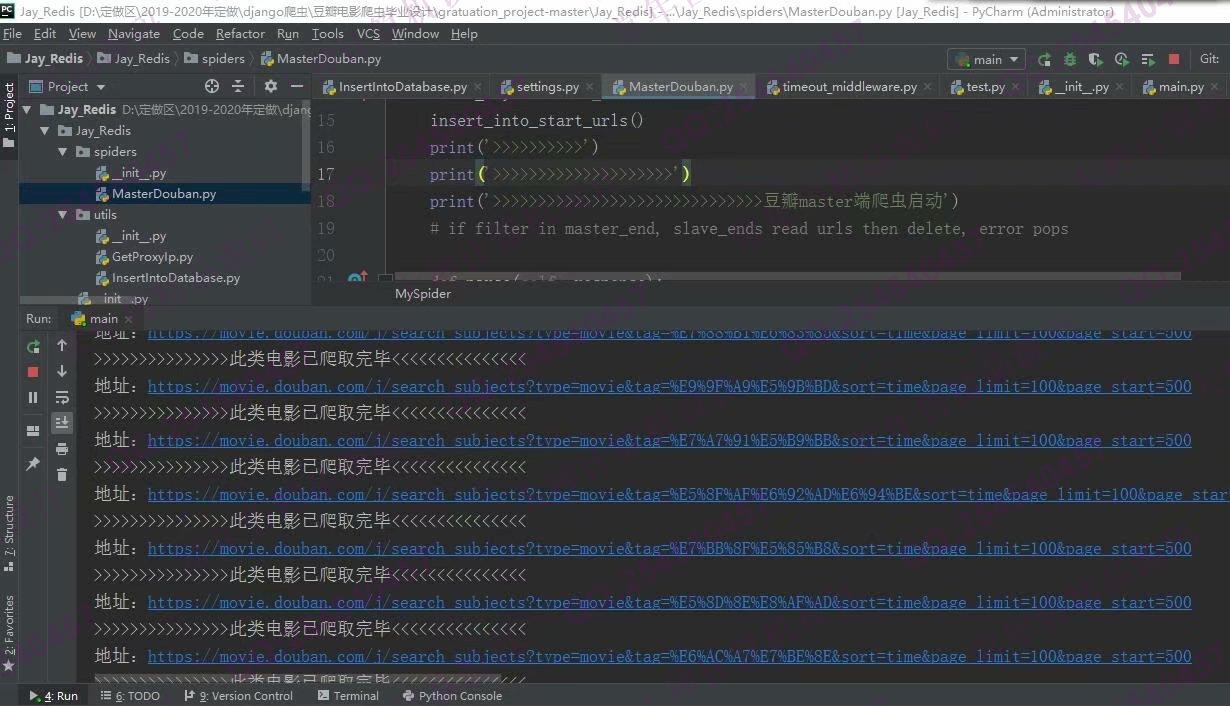Open the File menu

point(12,34)
